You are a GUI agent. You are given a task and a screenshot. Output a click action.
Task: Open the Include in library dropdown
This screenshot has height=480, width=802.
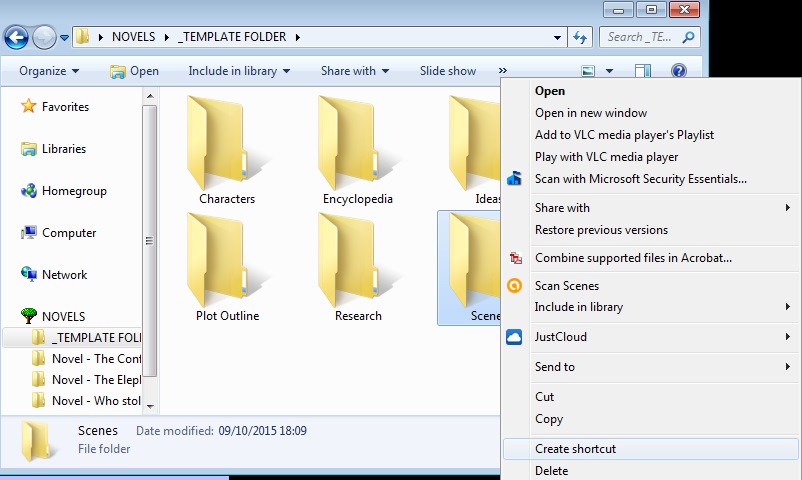point(239,71)
